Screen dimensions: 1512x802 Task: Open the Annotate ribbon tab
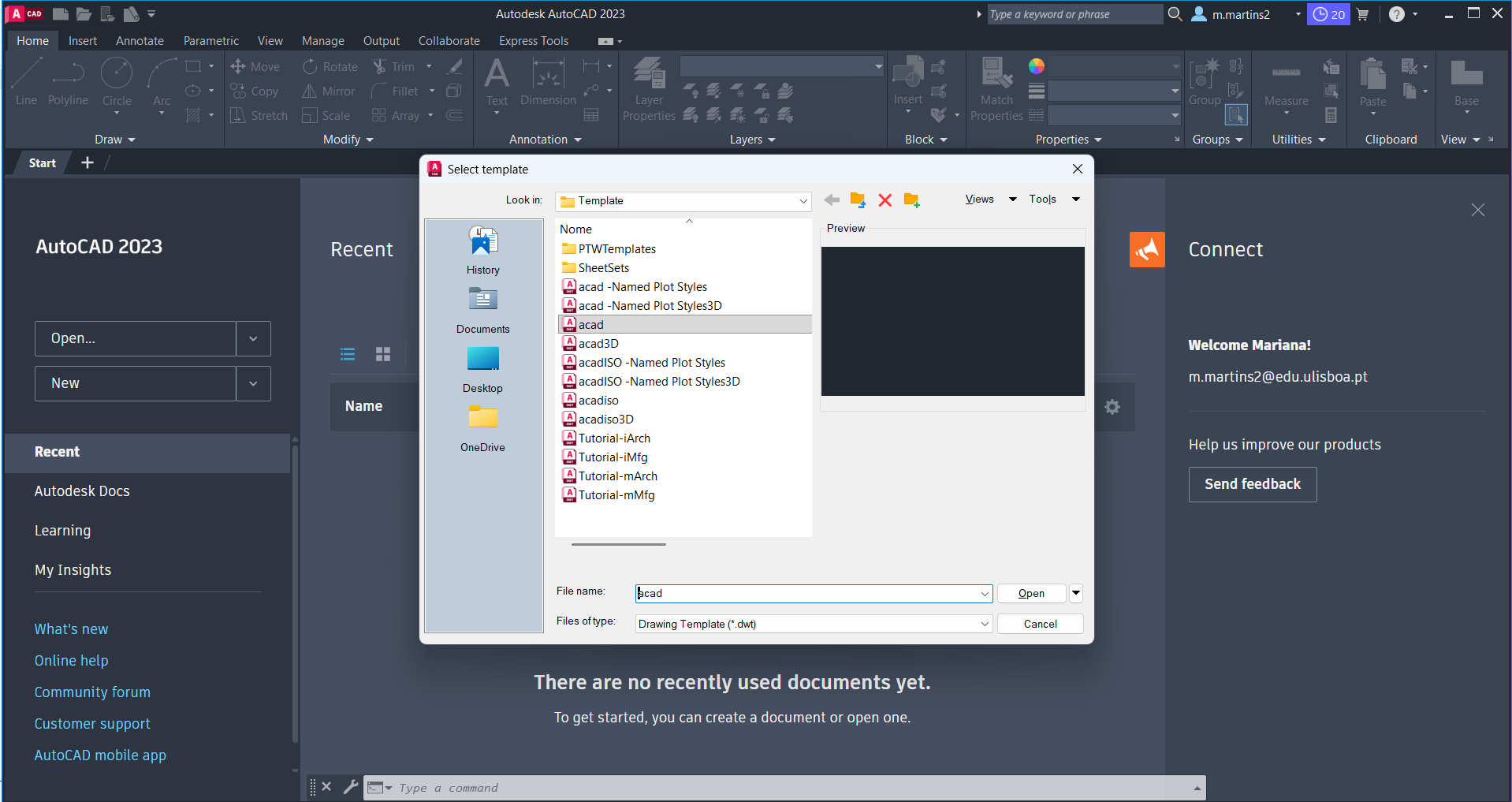pos(140,41)
